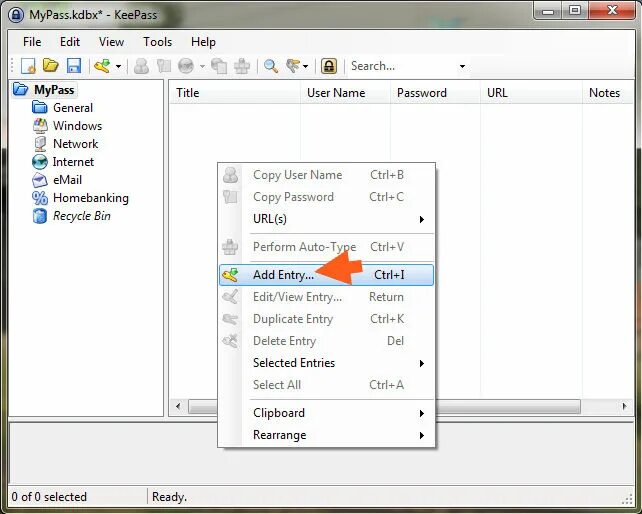
Task: Expand the Clipboard submenu
Action: (x=326, y=413)
